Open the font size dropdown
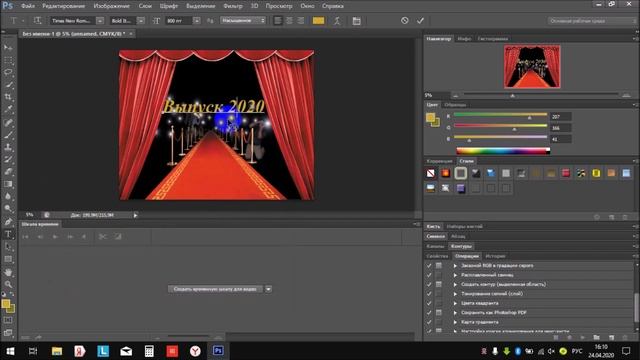 [197, 20]
